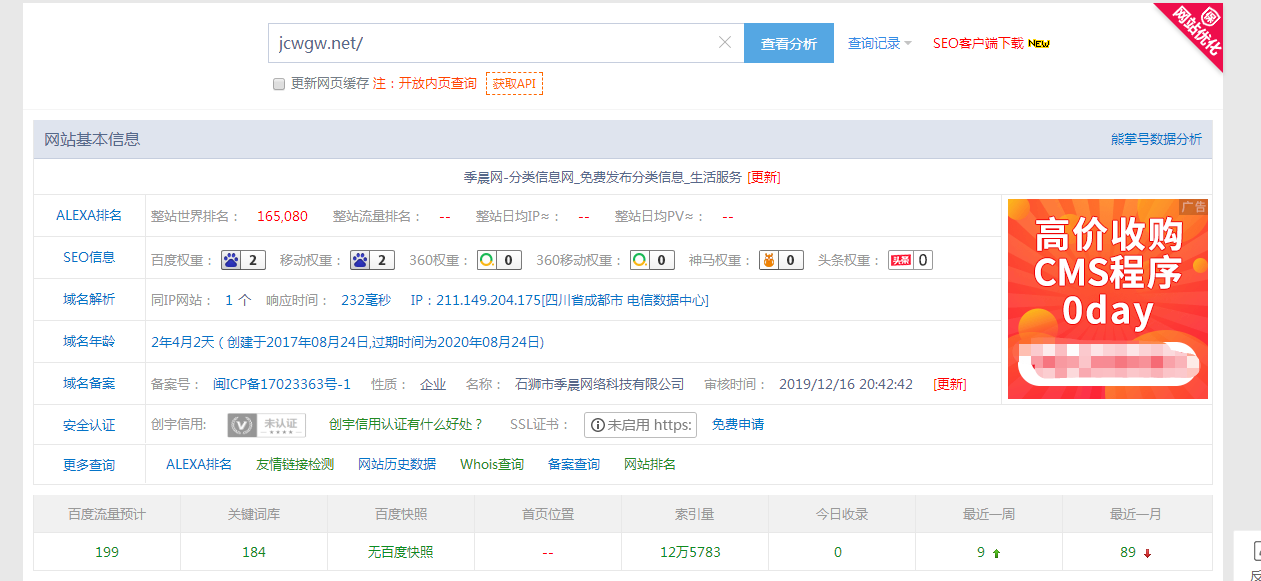
Task: Enable the 更新网页缓存 checkbox
Action: point(279,84)
